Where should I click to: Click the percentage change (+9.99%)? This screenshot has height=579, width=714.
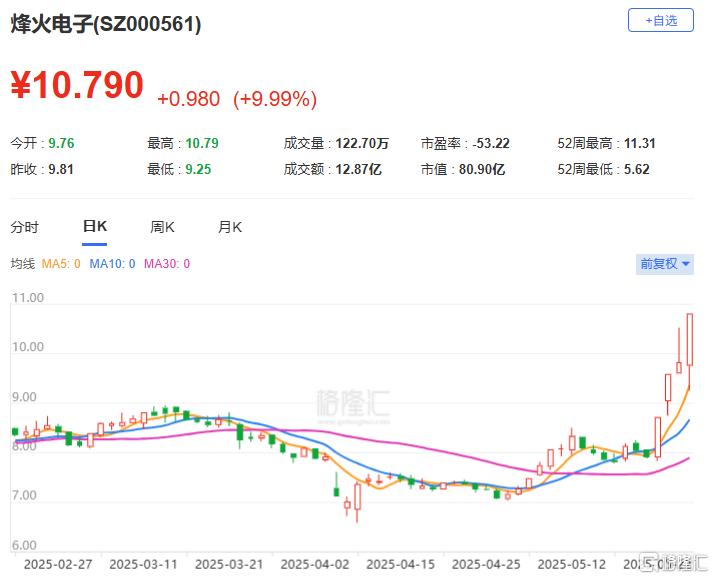pyautogui.click(x=275, y=99)
